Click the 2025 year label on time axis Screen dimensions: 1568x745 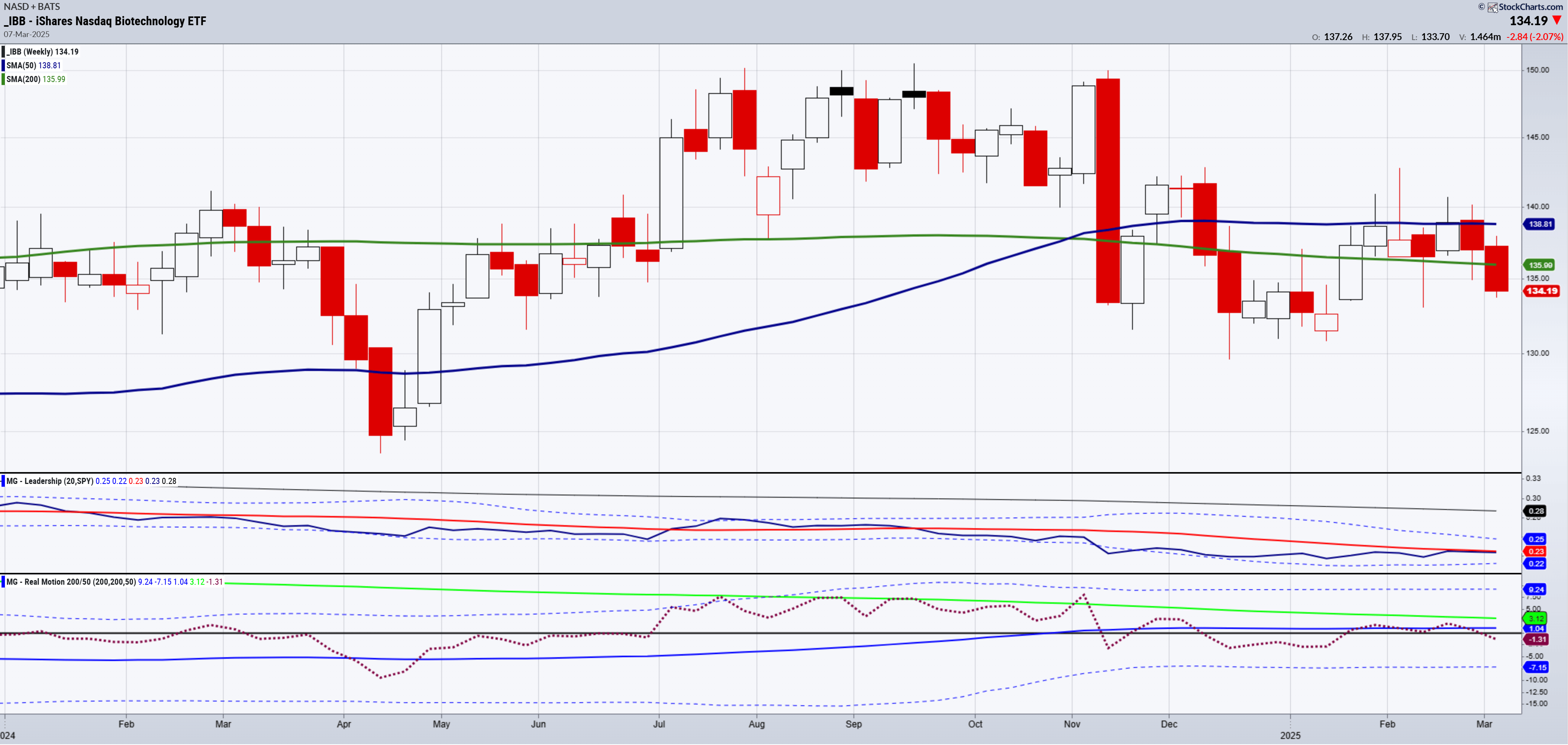click(x=1290, y=736)
